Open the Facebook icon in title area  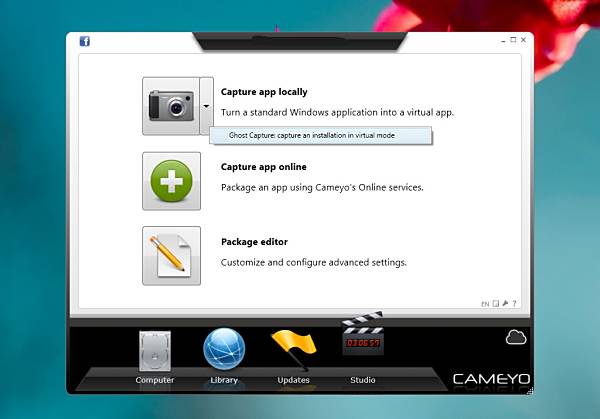(85, 41)
